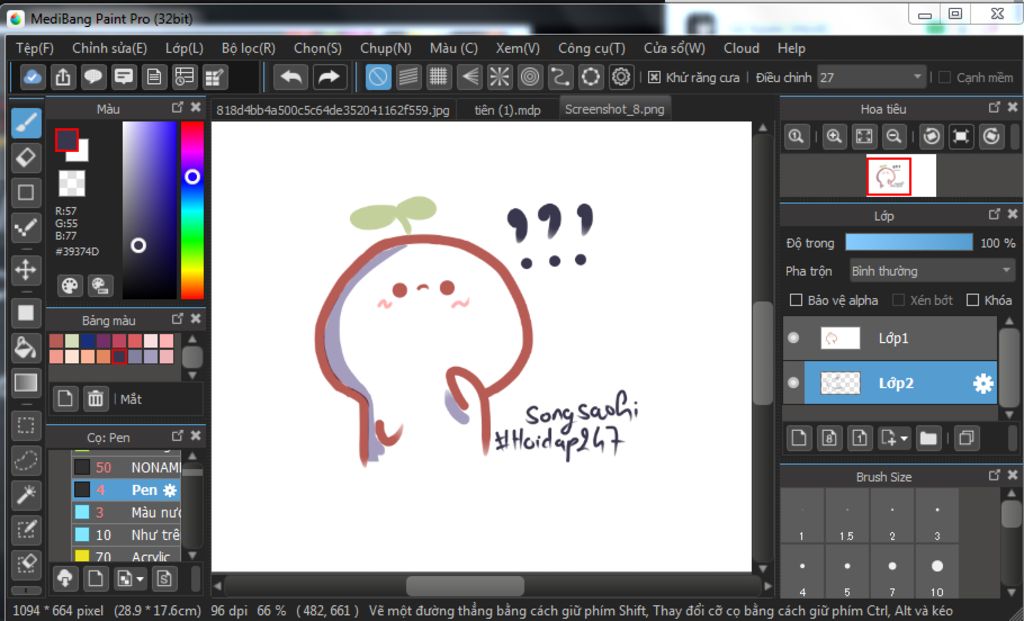Switch to tiên (1).mdp tab

(x=507, y=110)
